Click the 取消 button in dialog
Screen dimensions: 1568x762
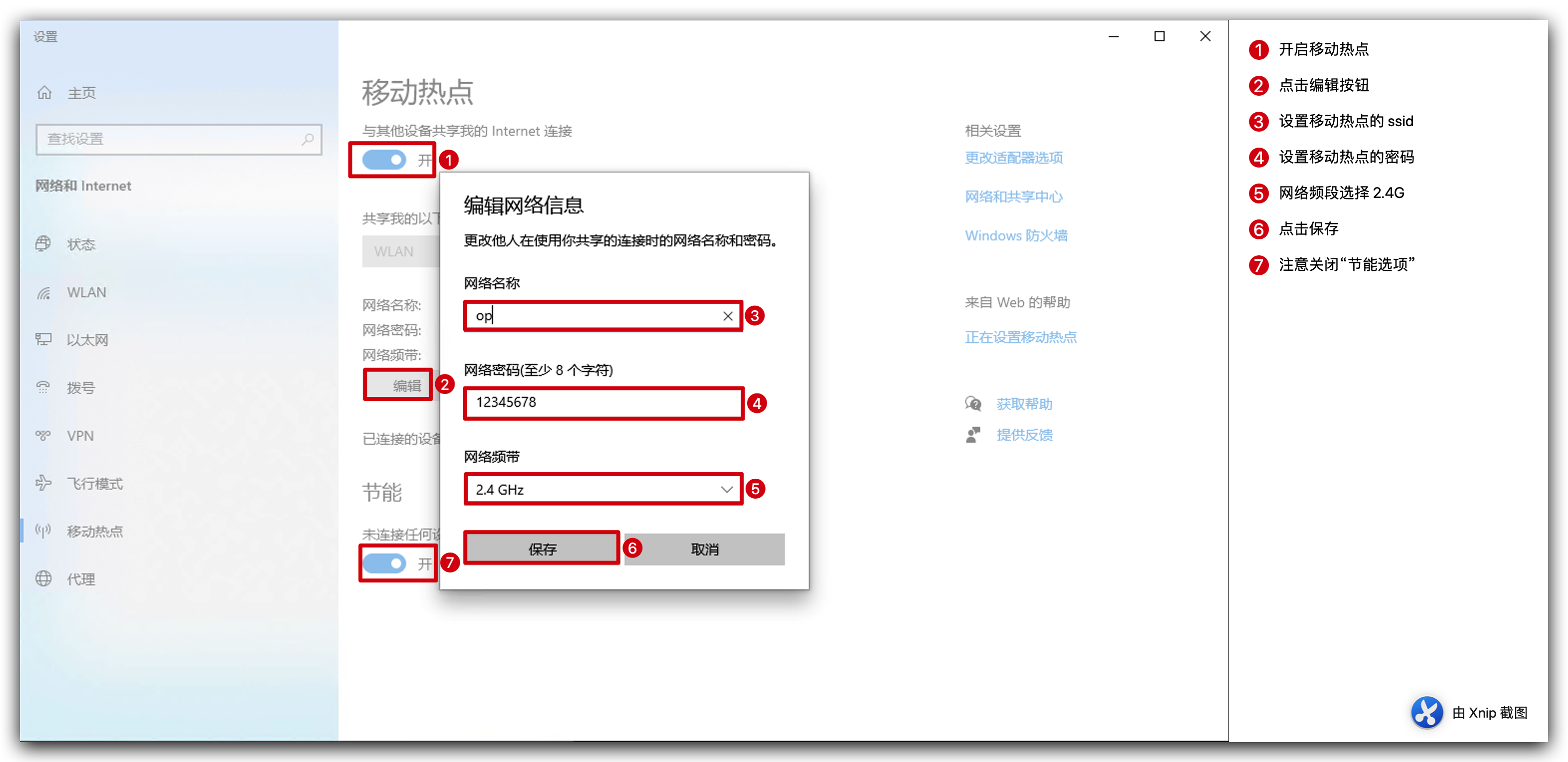[704, 550]
